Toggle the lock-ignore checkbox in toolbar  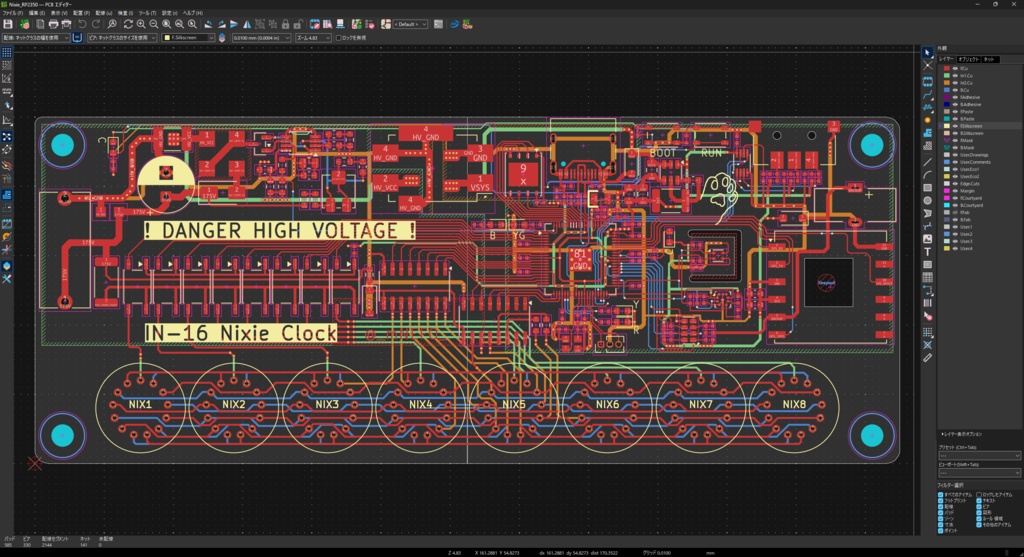(x=338, y=38)
